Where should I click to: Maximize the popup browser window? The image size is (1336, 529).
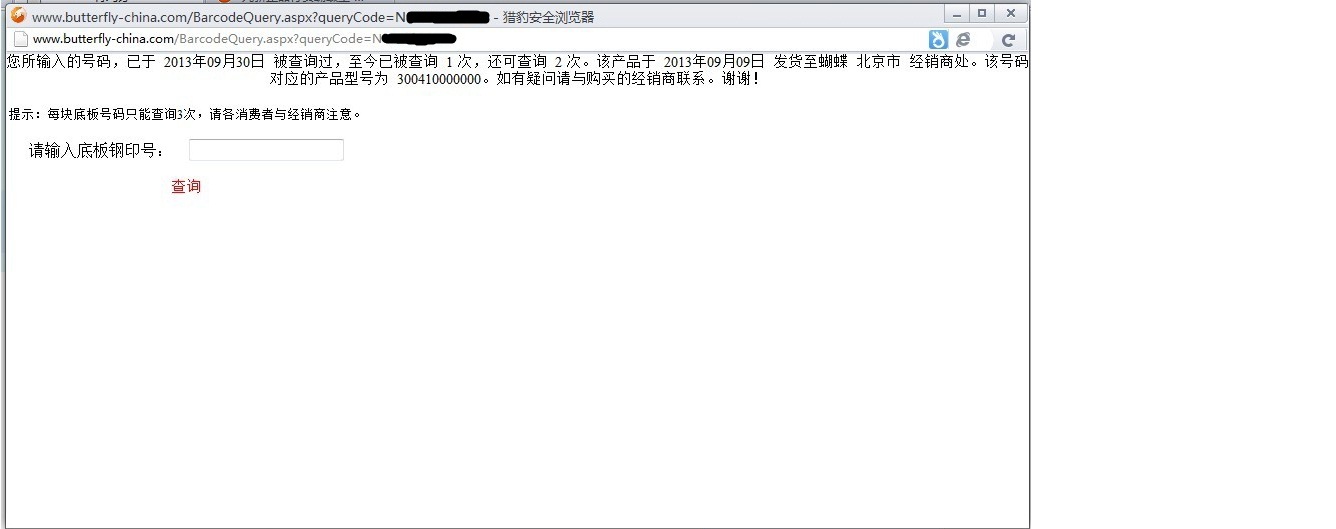click(x=982, y=13)
